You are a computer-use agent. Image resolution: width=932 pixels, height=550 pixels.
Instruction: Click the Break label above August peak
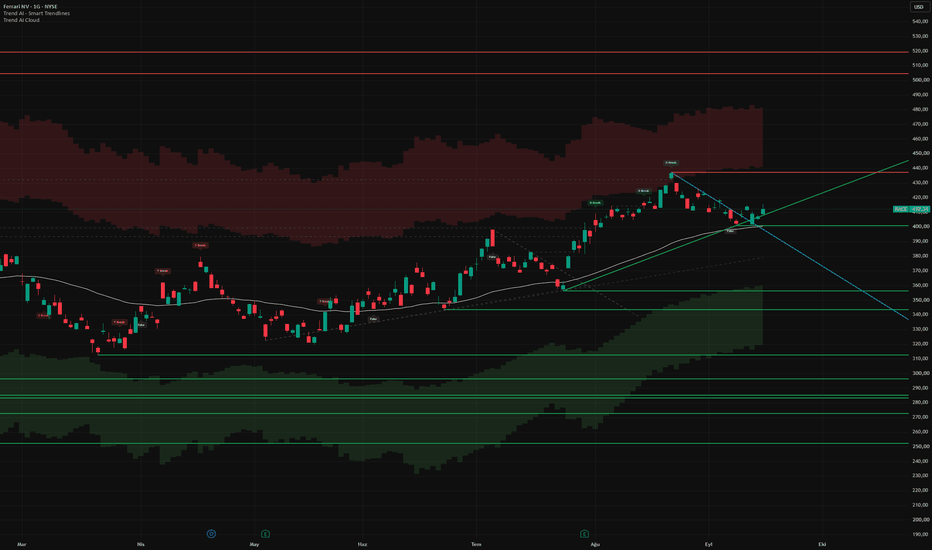click(x=670, y=162)
